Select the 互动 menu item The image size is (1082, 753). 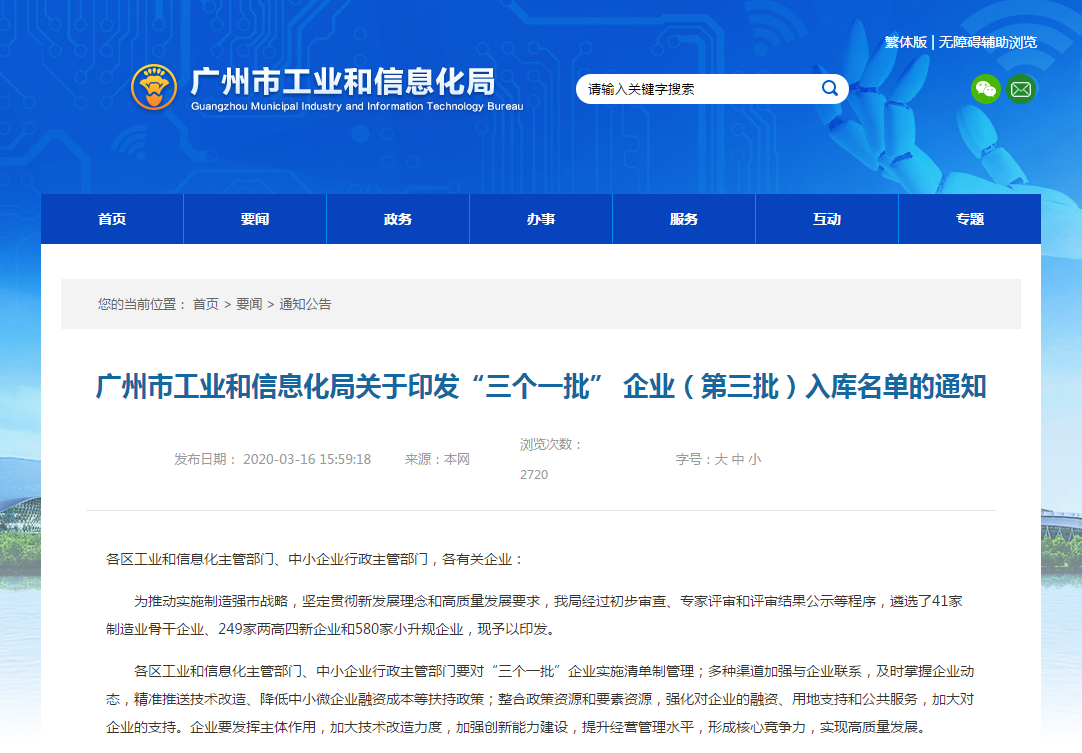(x=827, y=219)
